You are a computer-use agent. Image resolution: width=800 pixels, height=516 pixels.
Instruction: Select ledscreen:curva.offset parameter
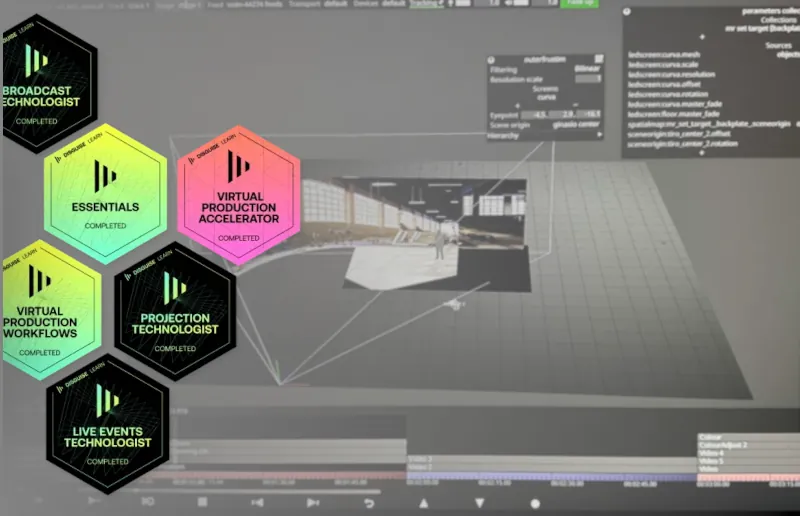coord(664,84)
